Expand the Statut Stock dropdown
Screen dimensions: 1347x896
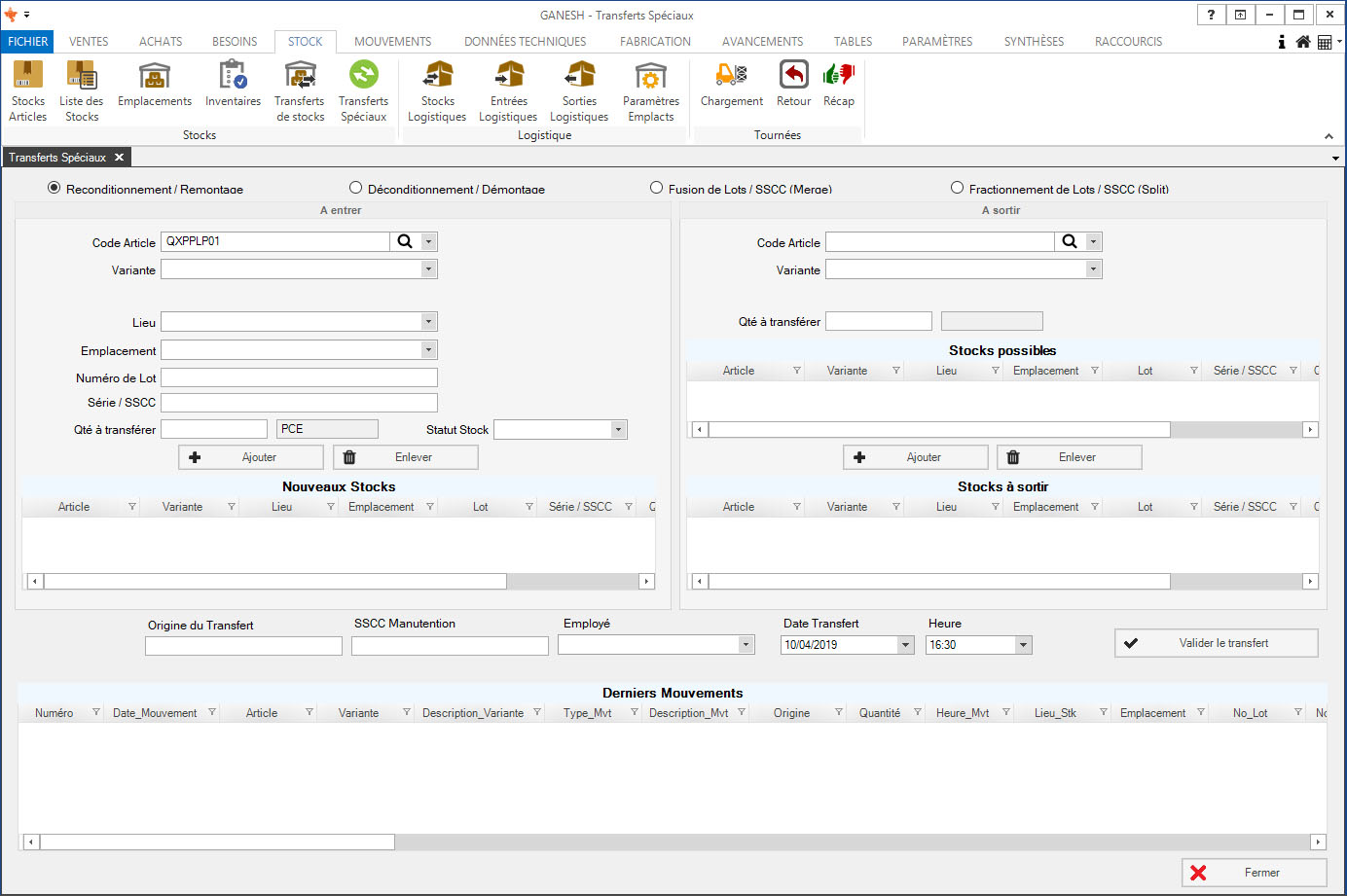(618, 430)
